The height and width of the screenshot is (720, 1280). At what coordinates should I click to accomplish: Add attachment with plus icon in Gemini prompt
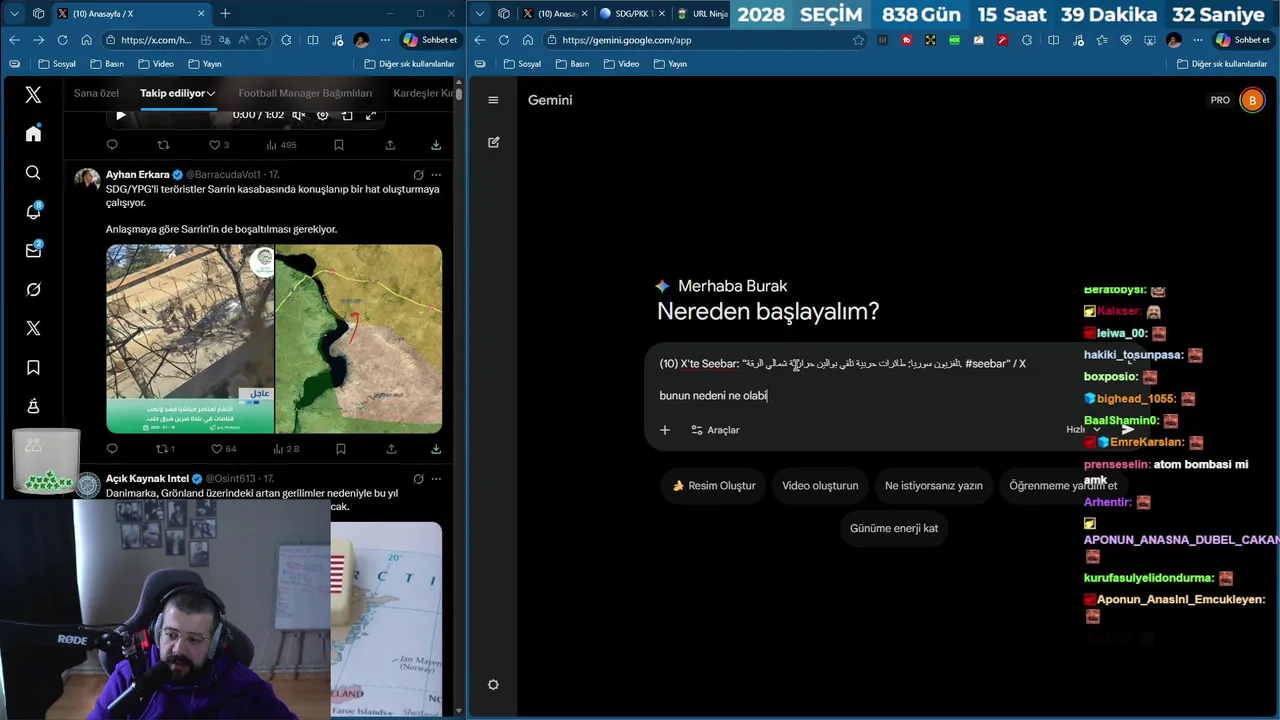pos(665,430)
